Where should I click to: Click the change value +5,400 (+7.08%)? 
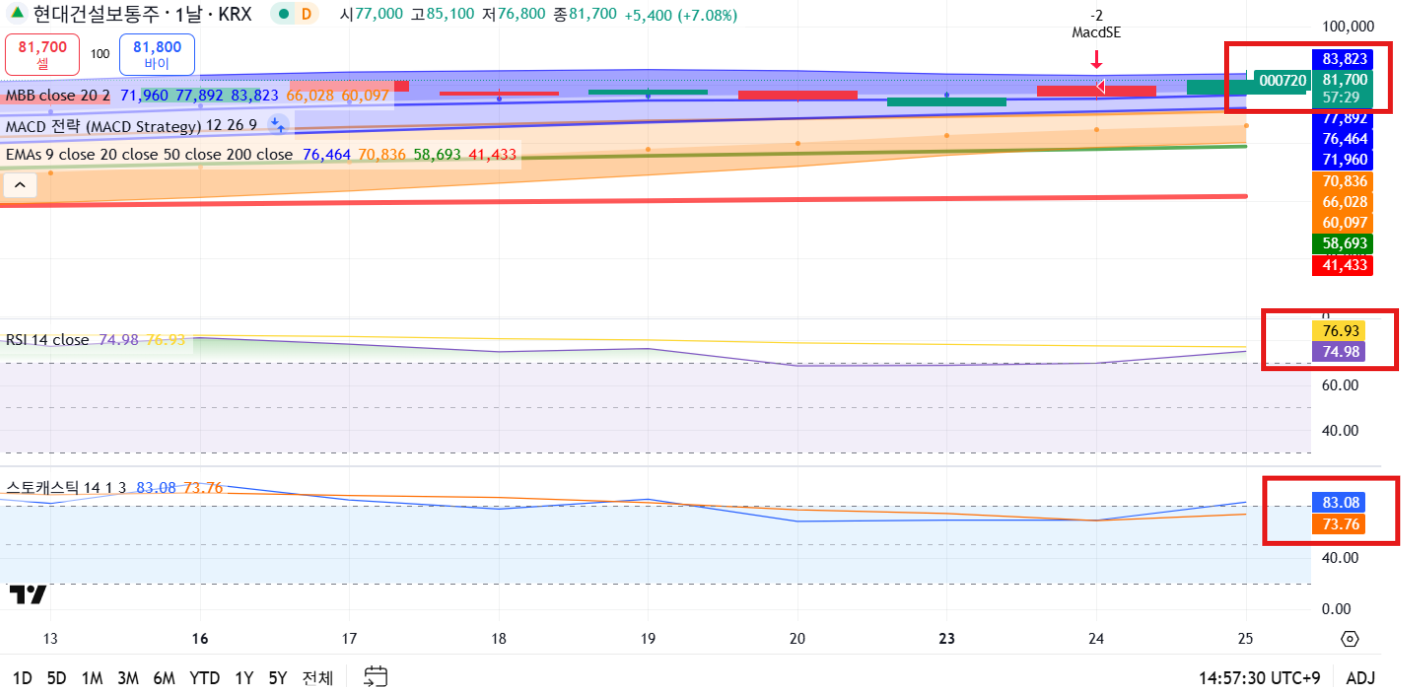[x=680, y=15]
